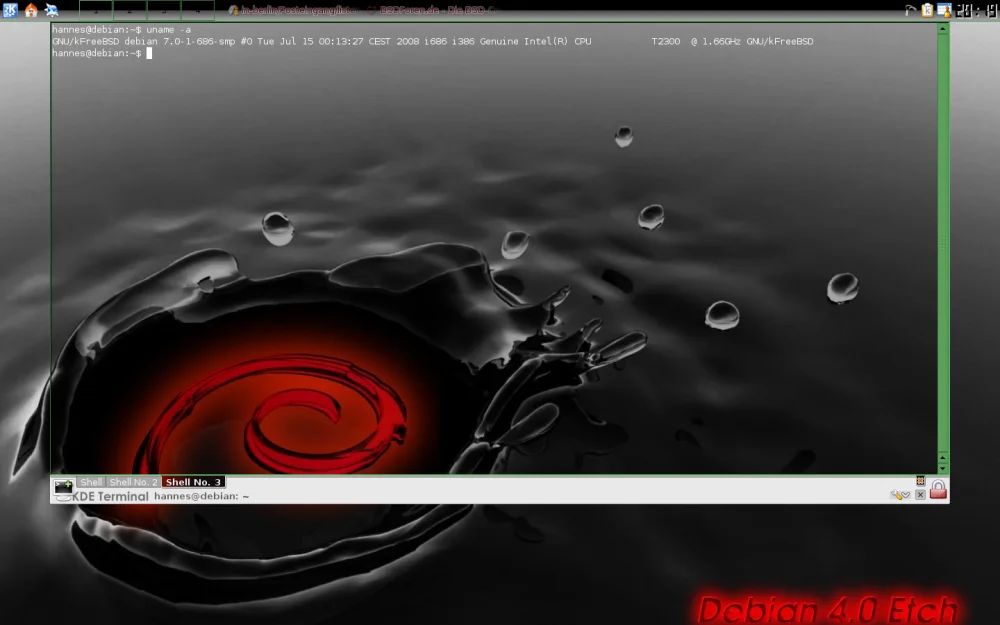
Task: Open the KOrganizer reminder tray icon
Action: pos(945,10)
